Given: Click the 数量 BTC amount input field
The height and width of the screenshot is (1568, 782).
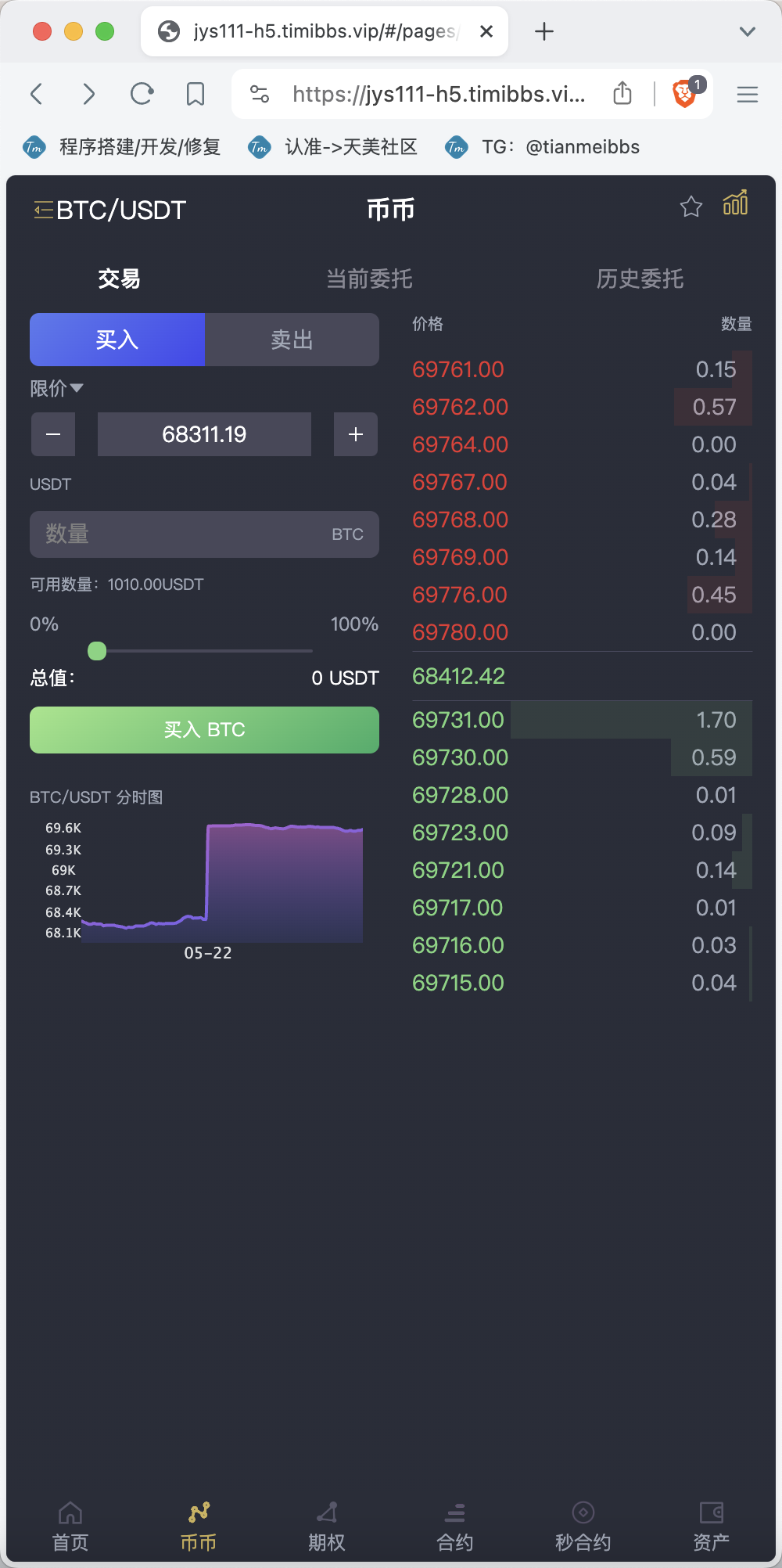Looking at the screenshot, I should tap(188, 534).
